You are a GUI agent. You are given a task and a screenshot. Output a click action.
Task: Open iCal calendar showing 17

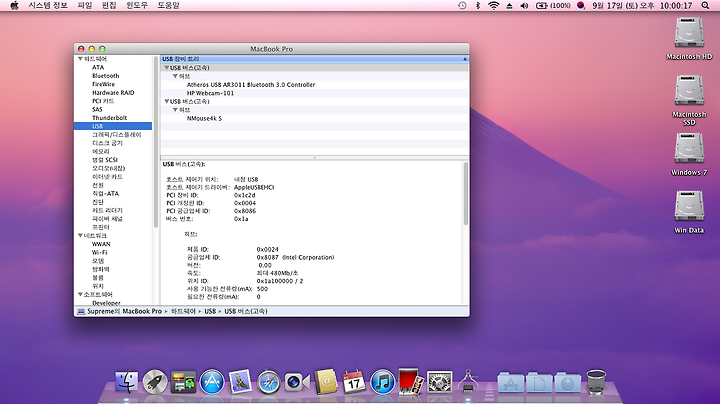coord(354,382)
